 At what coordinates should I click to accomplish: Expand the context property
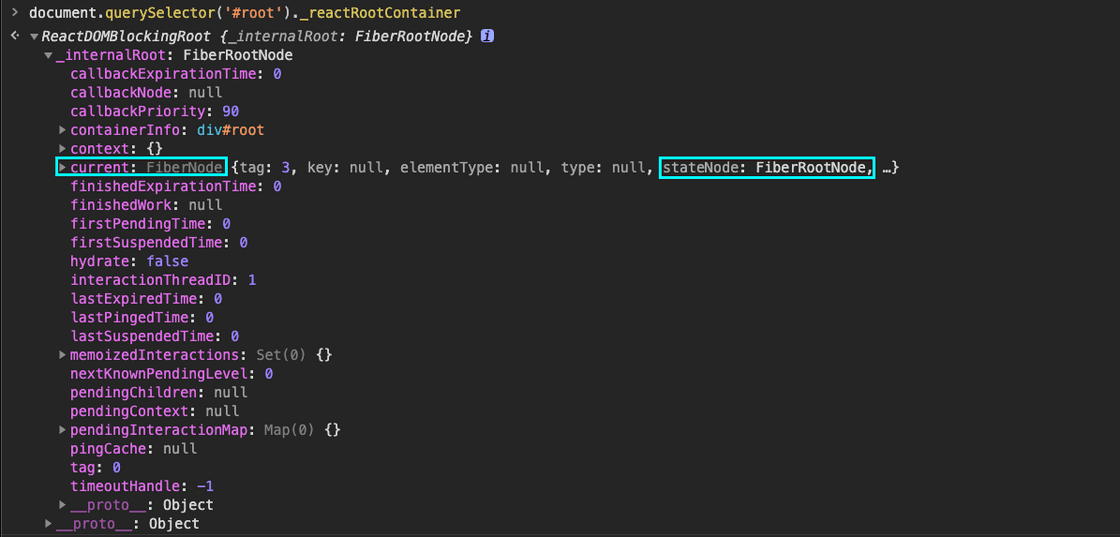[x=64, y=149]
